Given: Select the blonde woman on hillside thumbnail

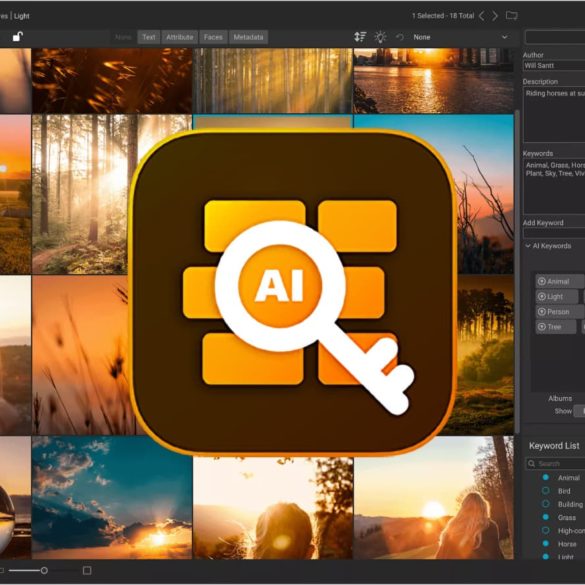Looking at the screenshot, I should coord(433,497).
